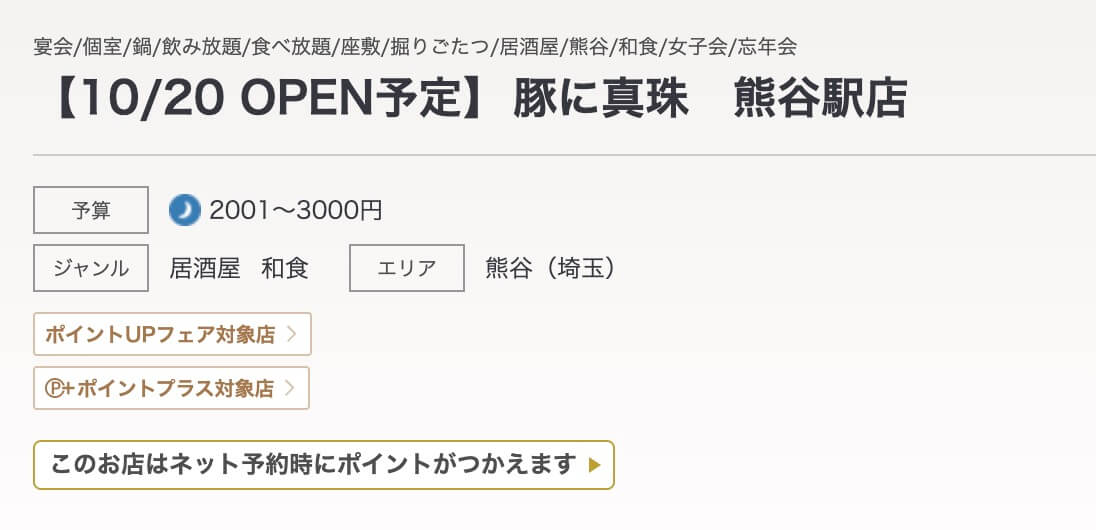The width and height of the screenshot is (1096, 530).
Task: Click 和食 in the ジャンル row
Action: (285, 268)
